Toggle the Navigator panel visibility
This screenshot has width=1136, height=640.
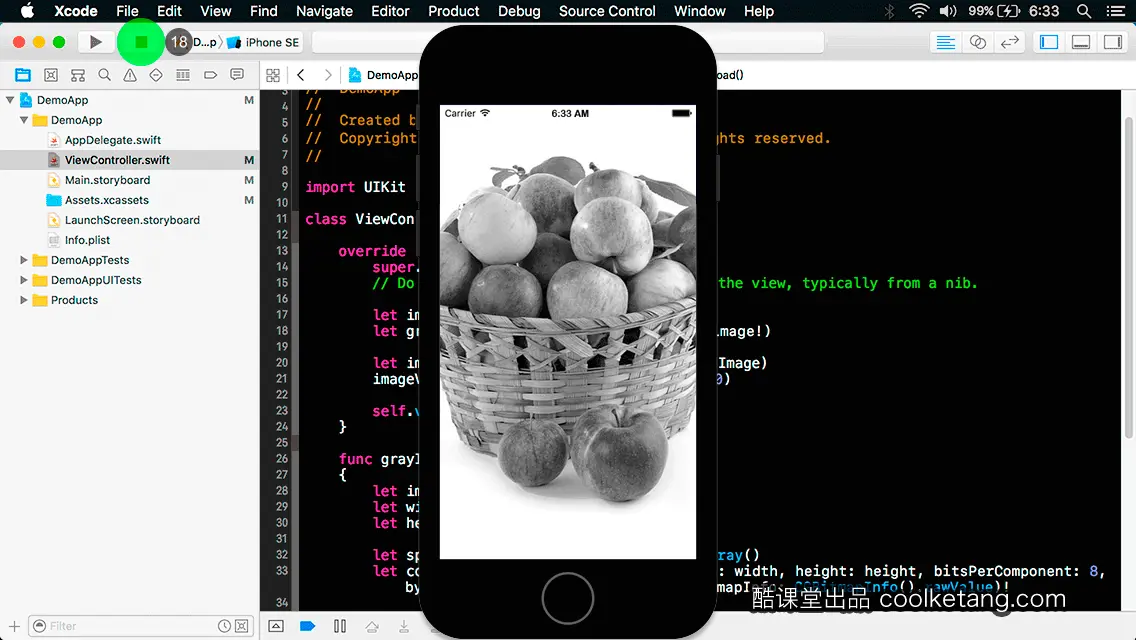click(x=1048, y=42)
